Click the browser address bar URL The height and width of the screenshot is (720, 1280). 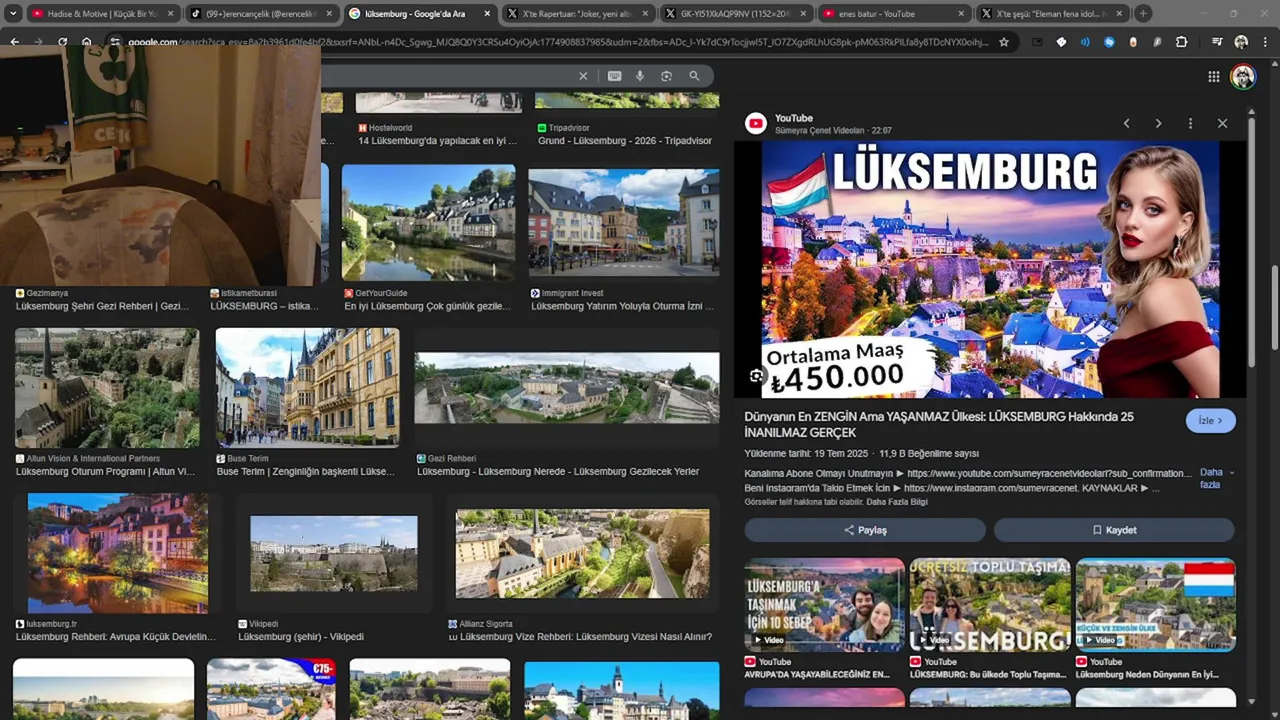558,42
